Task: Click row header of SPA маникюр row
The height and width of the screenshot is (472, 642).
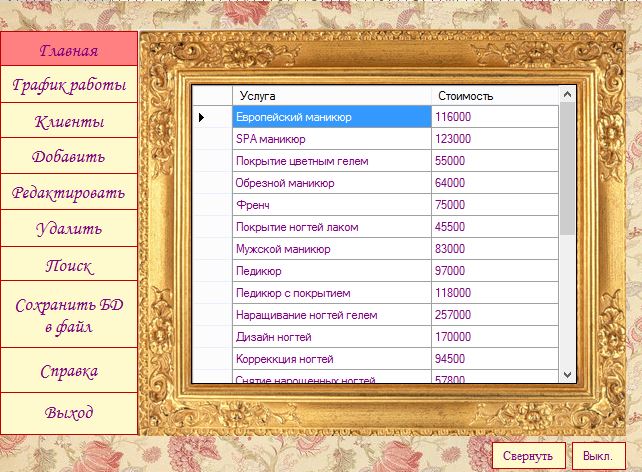Action: [x=212, y=139]
